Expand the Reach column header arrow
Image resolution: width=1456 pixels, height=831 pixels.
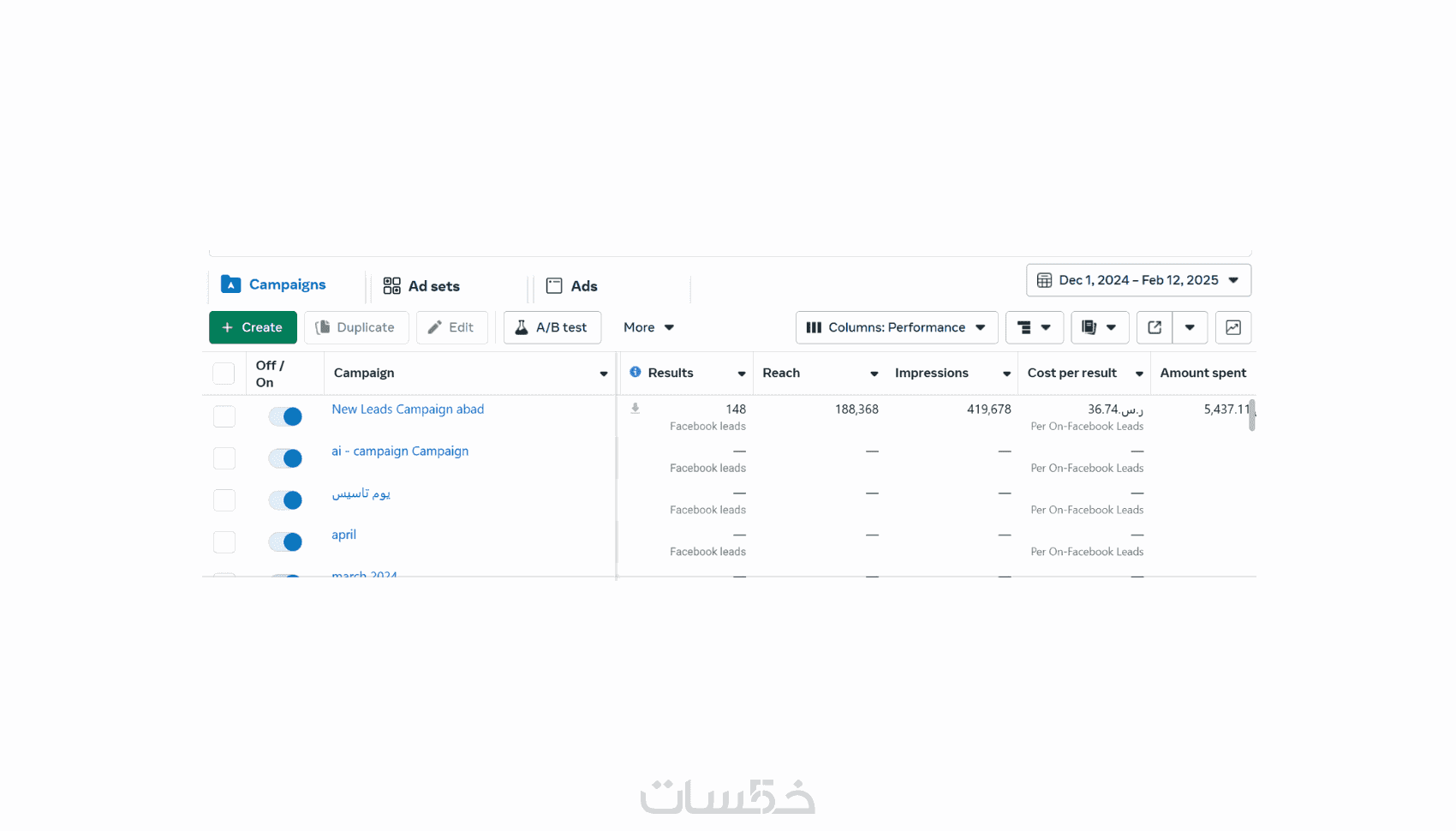[x=874, y=374]
